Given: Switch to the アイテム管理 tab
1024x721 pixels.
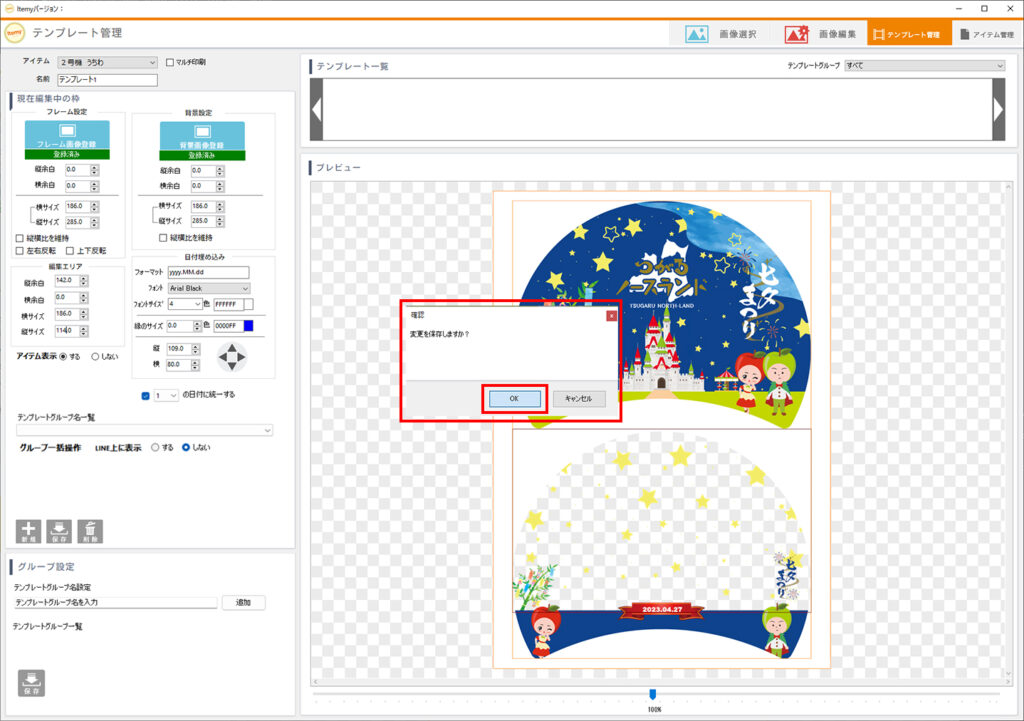Looking at the screenshot, I should click(x=986, y=34).
